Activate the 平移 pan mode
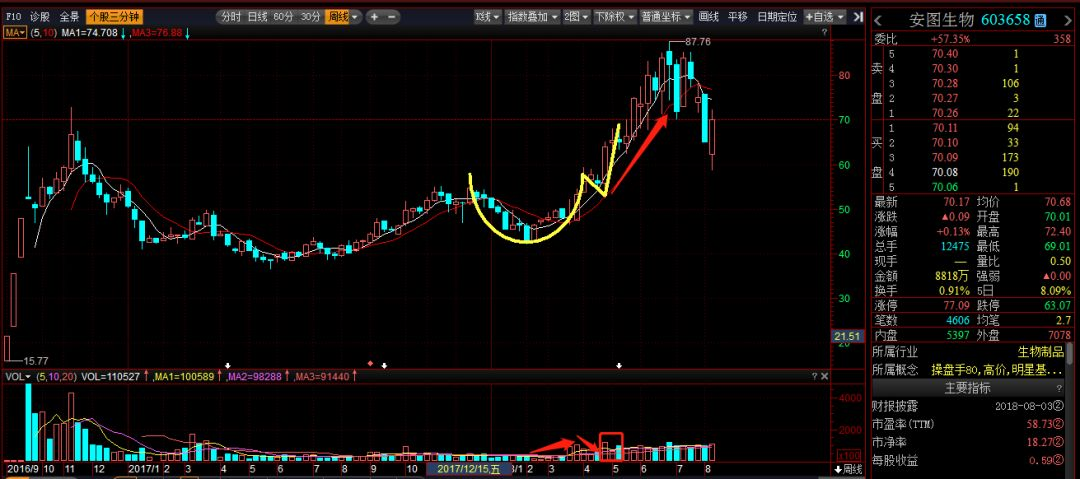Screen dimensions: 1080x479 point(738,17)
